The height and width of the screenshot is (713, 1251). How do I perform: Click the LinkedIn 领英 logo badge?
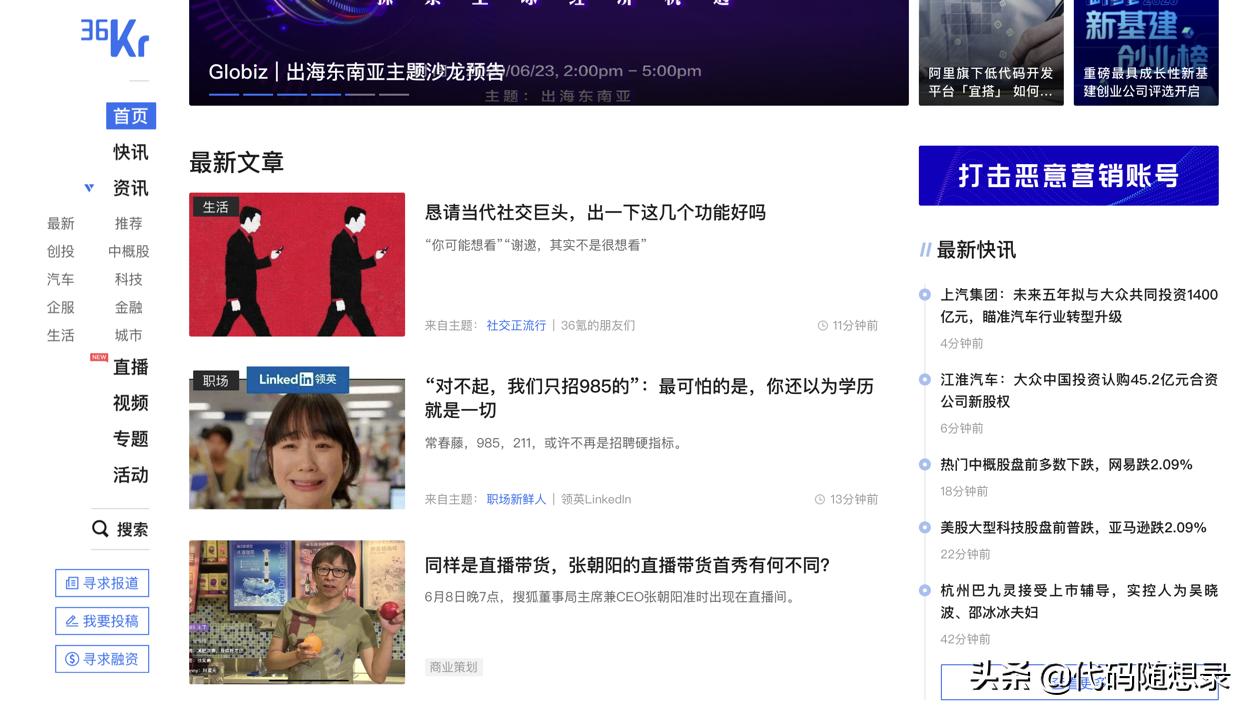coord(297,380)
